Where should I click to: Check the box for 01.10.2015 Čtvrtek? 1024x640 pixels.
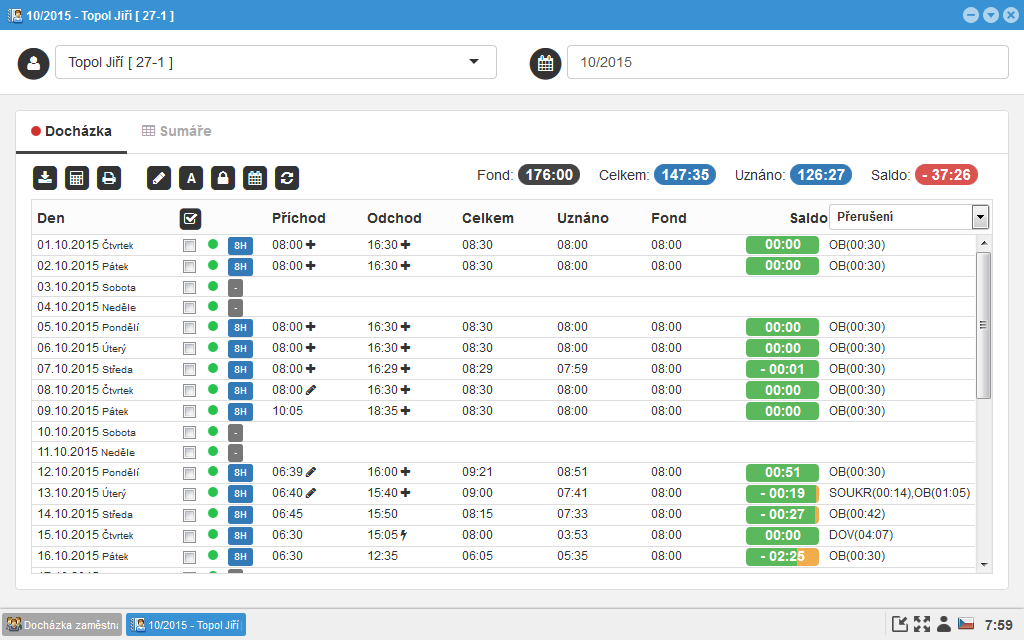(x=190, y=245)
